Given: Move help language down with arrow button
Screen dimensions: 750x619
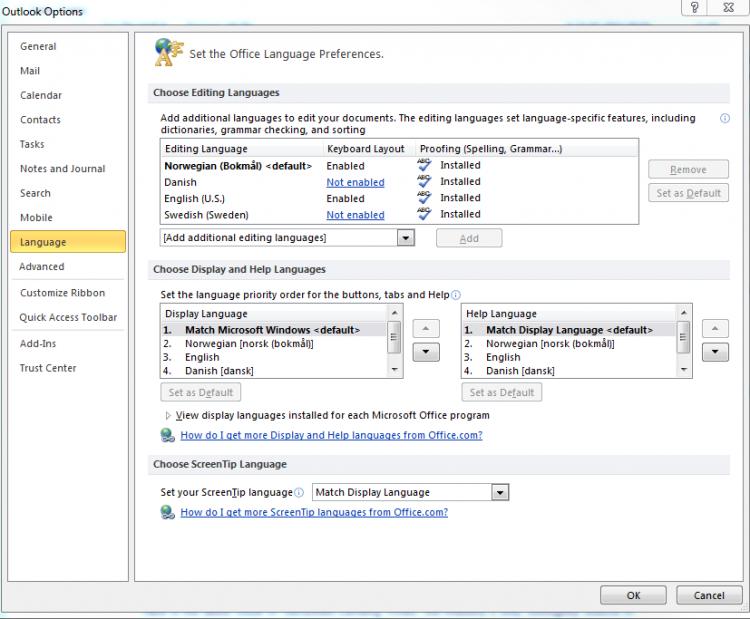Looking at the screenshot, I should point(715,352).
